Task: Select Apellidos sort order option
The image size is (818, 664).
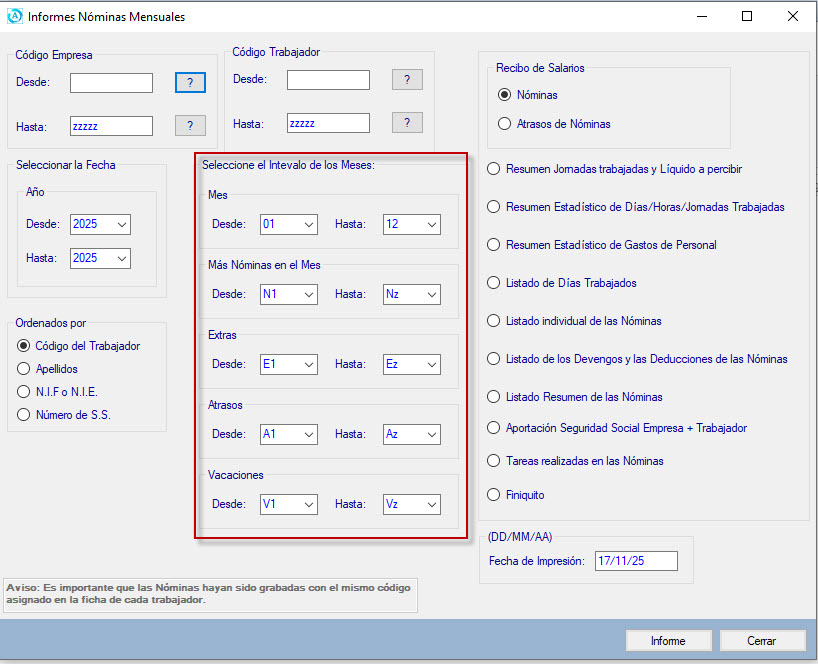Action: 24,369
